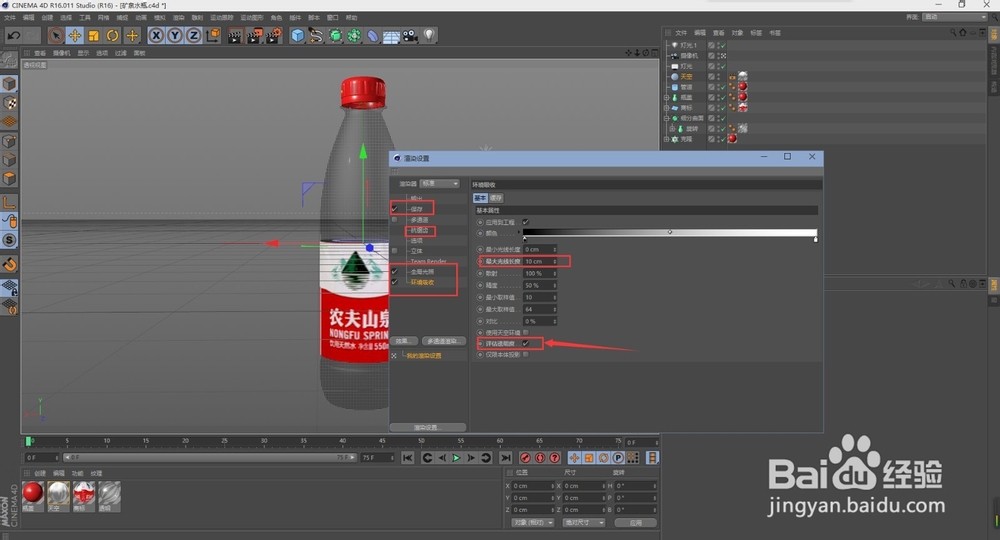Toggle the 环境吸收 checkbox

(394, 282)
